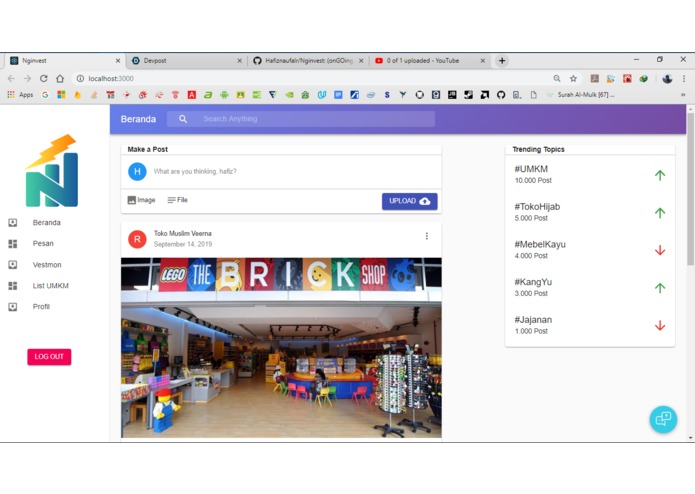This screenshot has height=494, width=695.
Task: Open a new browser tab
Action: coord(502,61)
